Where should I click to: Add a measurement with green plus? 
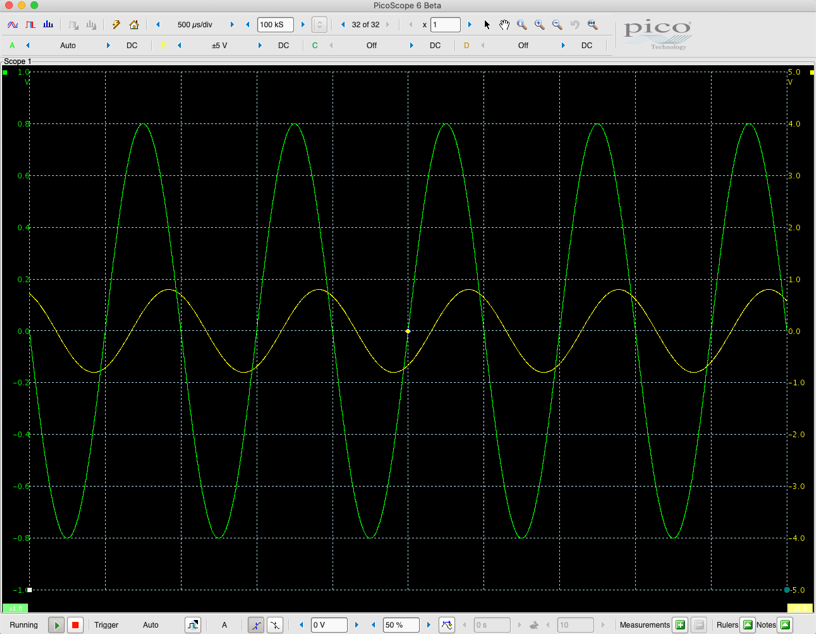tap(680, 625)
